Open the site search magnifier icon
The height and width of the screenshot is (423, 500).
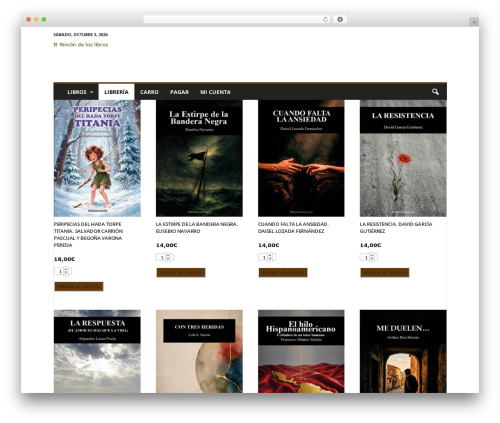tap(435, 92)
